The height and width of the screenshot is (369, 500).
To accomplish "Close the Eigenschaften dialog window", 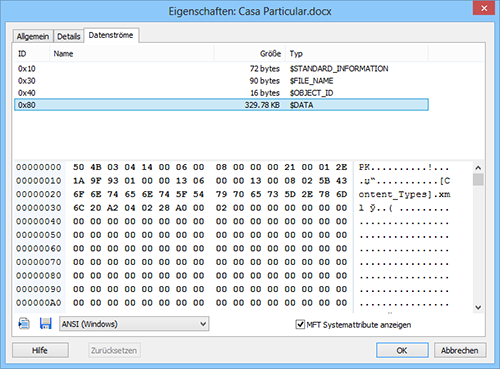I will pos(484,8).
